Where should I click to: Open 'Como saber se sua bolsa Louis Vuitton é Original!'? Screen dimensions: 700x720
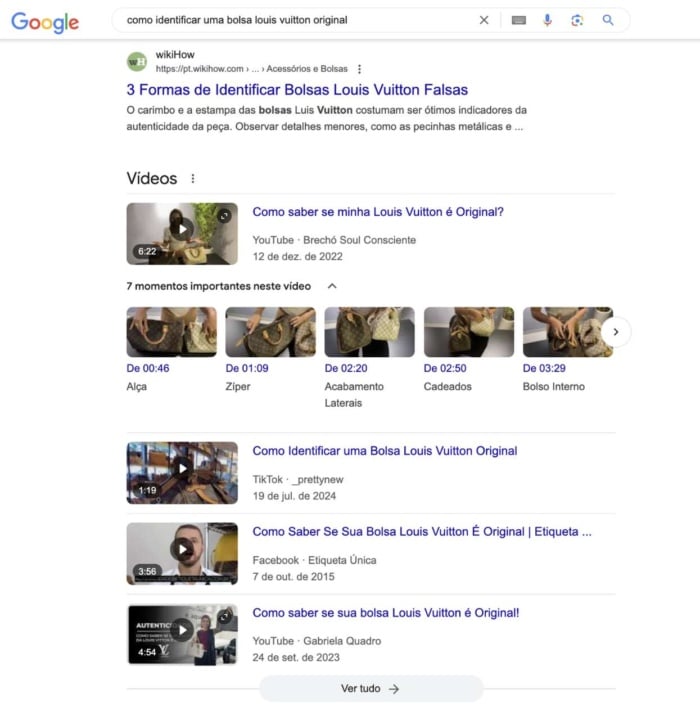(385, 613)
